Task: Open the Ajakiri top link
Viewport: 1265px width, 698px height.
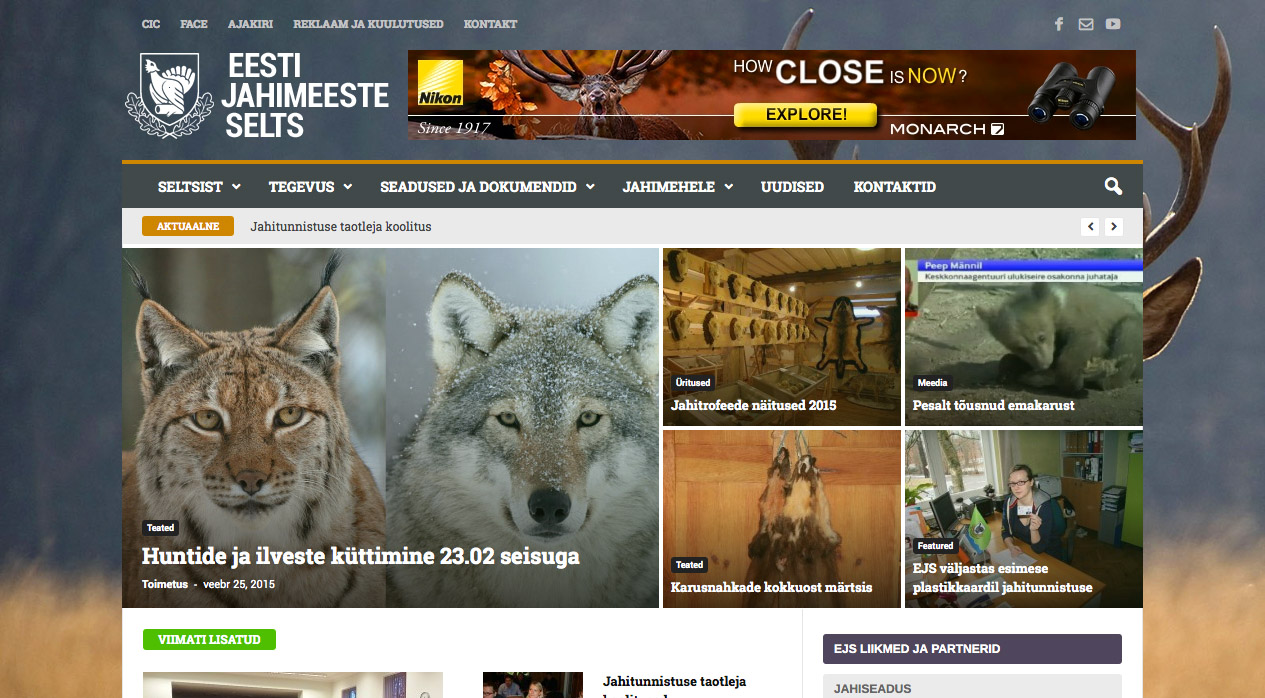Action: point(250,24)
